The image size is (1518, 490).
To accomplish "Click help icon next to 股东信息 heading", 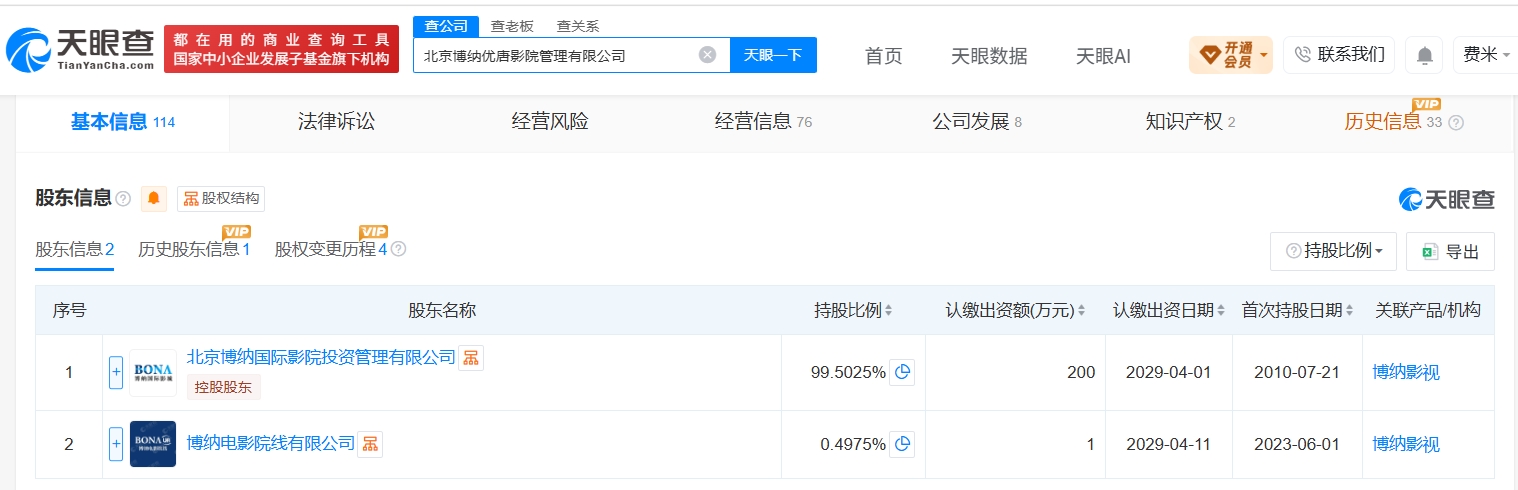I will (123, 199).
